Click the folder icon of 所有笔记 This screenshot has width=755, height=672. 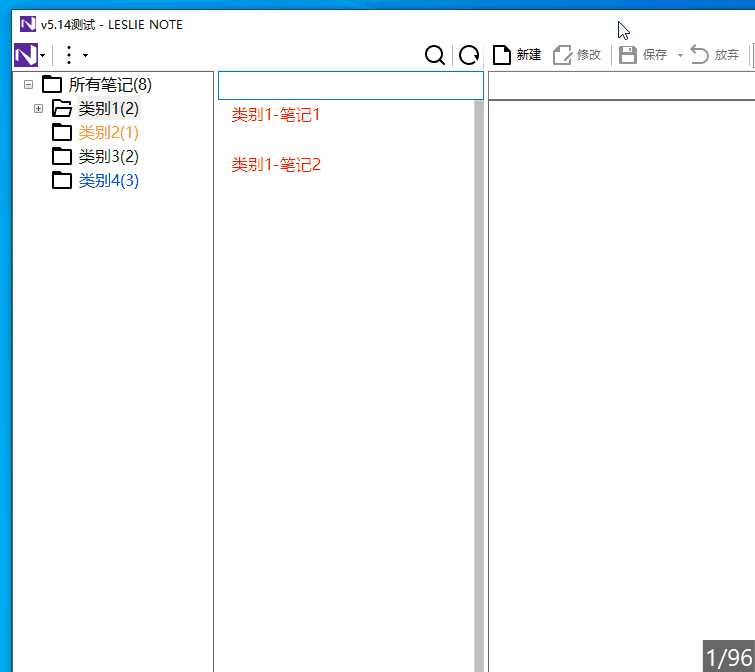point(52,84)
